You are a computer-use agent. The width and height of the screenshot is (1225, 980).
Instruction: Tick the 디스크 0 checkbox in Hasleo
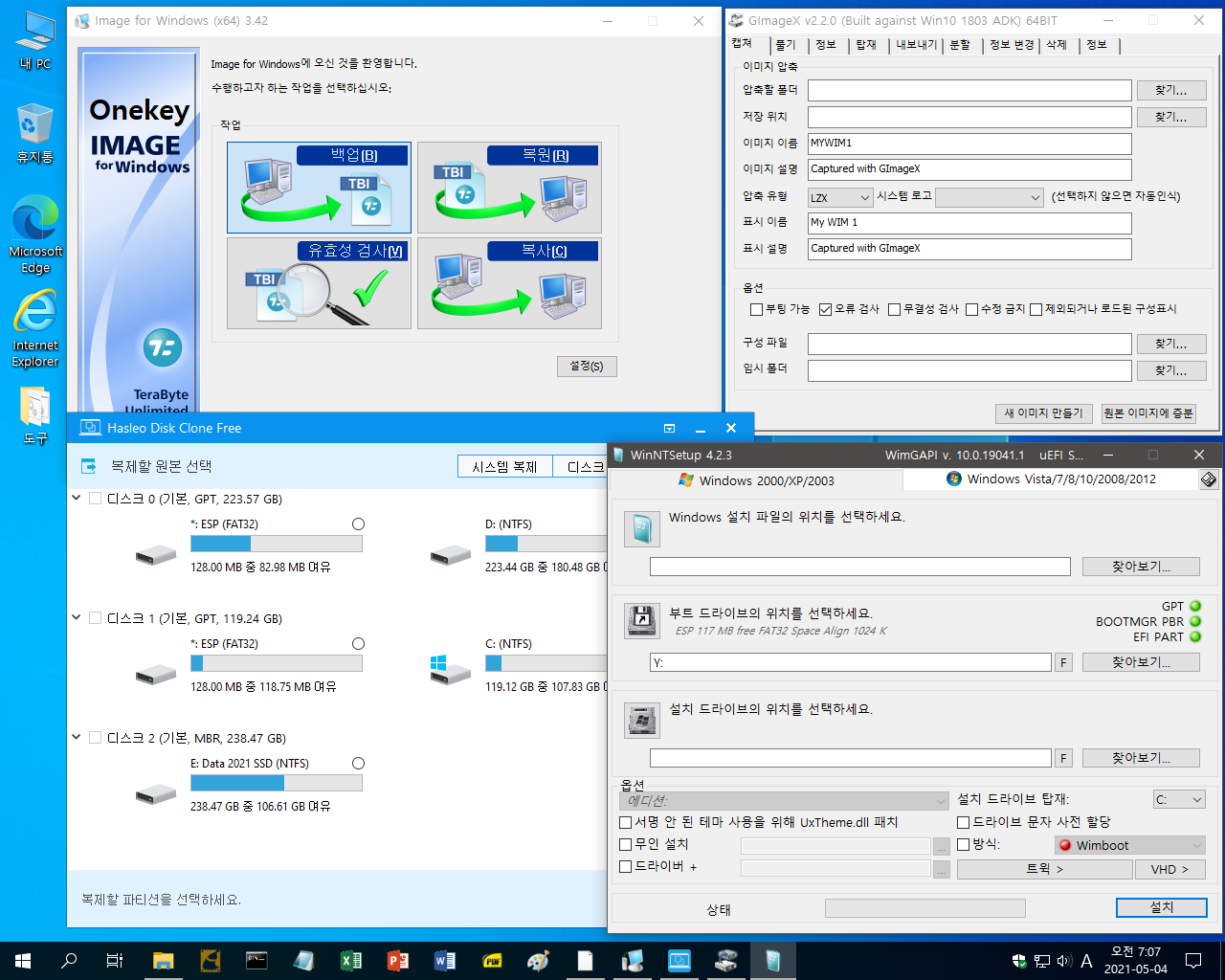95,499
